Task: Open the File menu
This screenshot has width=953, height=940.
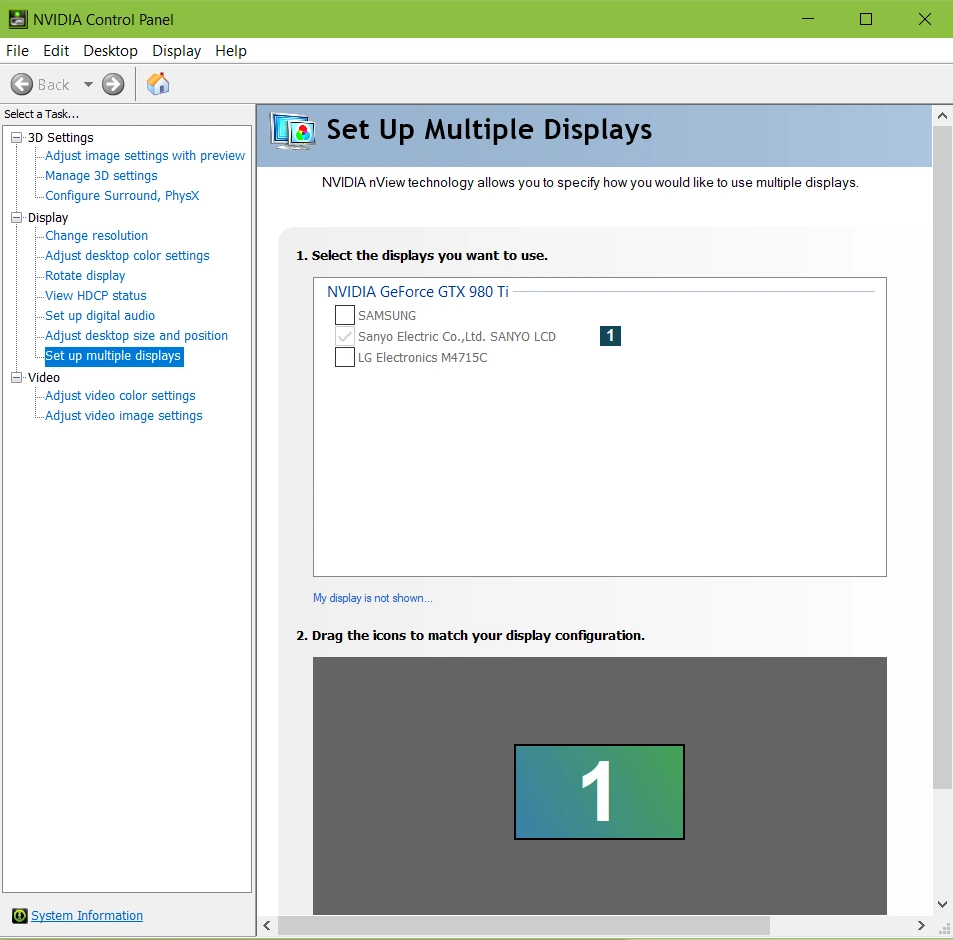Action: pos(18,51)
